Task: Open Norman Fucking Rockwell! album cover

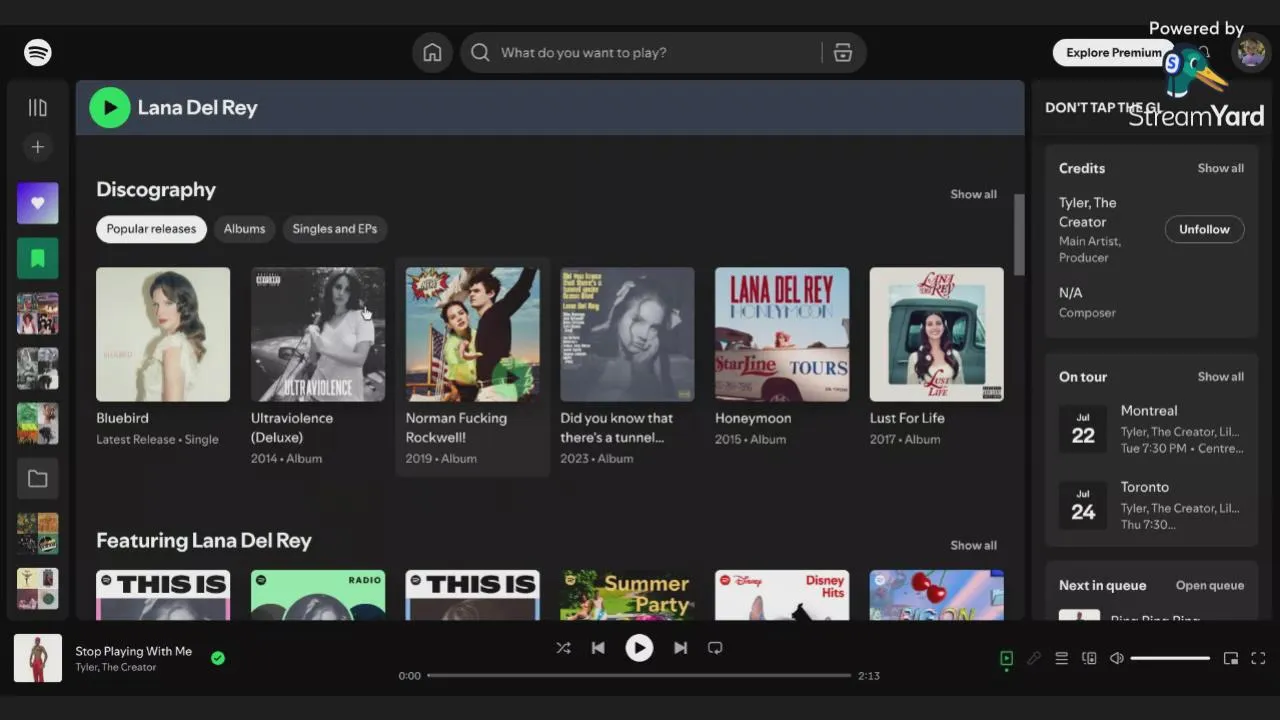Action: pos(472,334)
